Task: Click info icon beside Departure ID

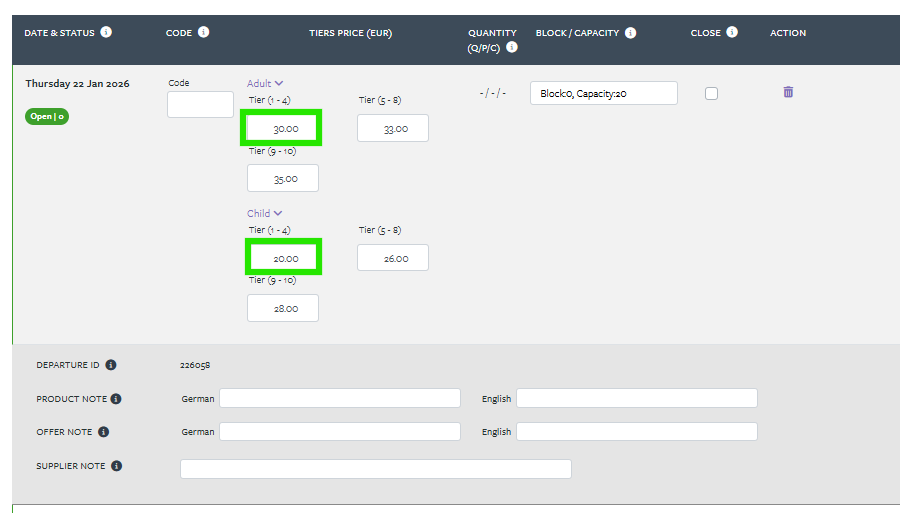Action: 111,365
